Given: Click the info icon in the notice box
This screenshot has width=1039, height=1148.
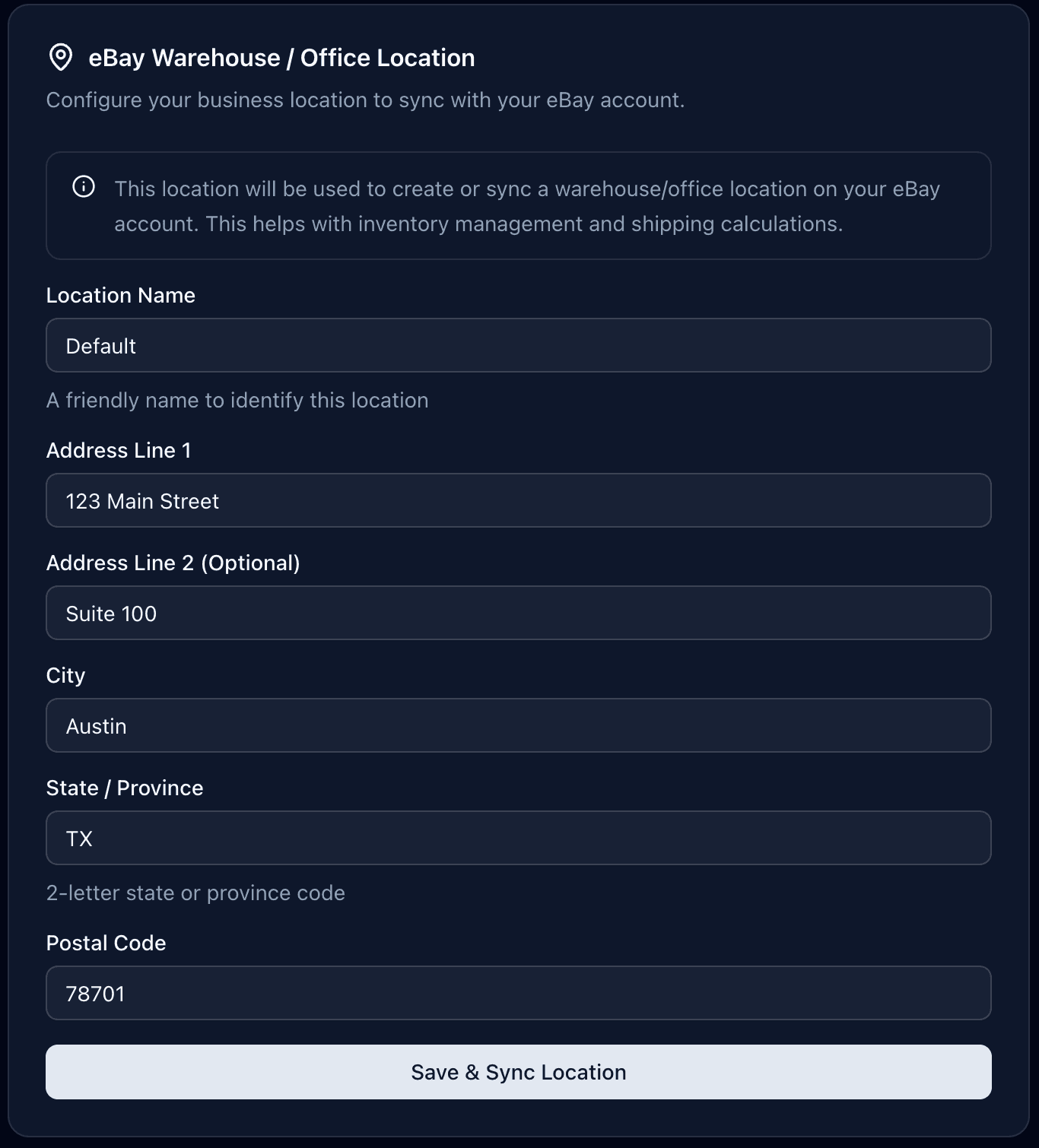Looking at the screenshot, I should pyautogui.click(x=84, y=186).
